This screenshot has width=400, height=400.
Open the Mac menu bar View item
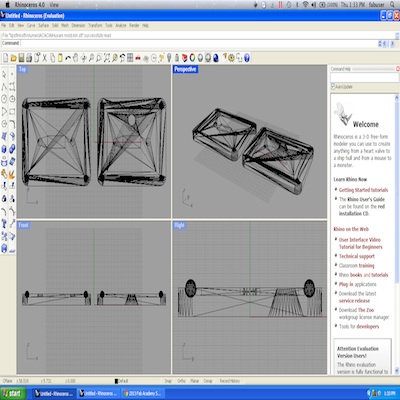tap(54, 5)
